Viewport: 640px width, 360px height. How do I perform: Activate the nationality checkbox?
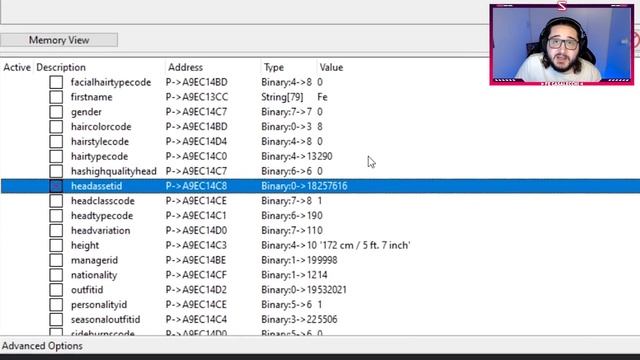[56, 275]
